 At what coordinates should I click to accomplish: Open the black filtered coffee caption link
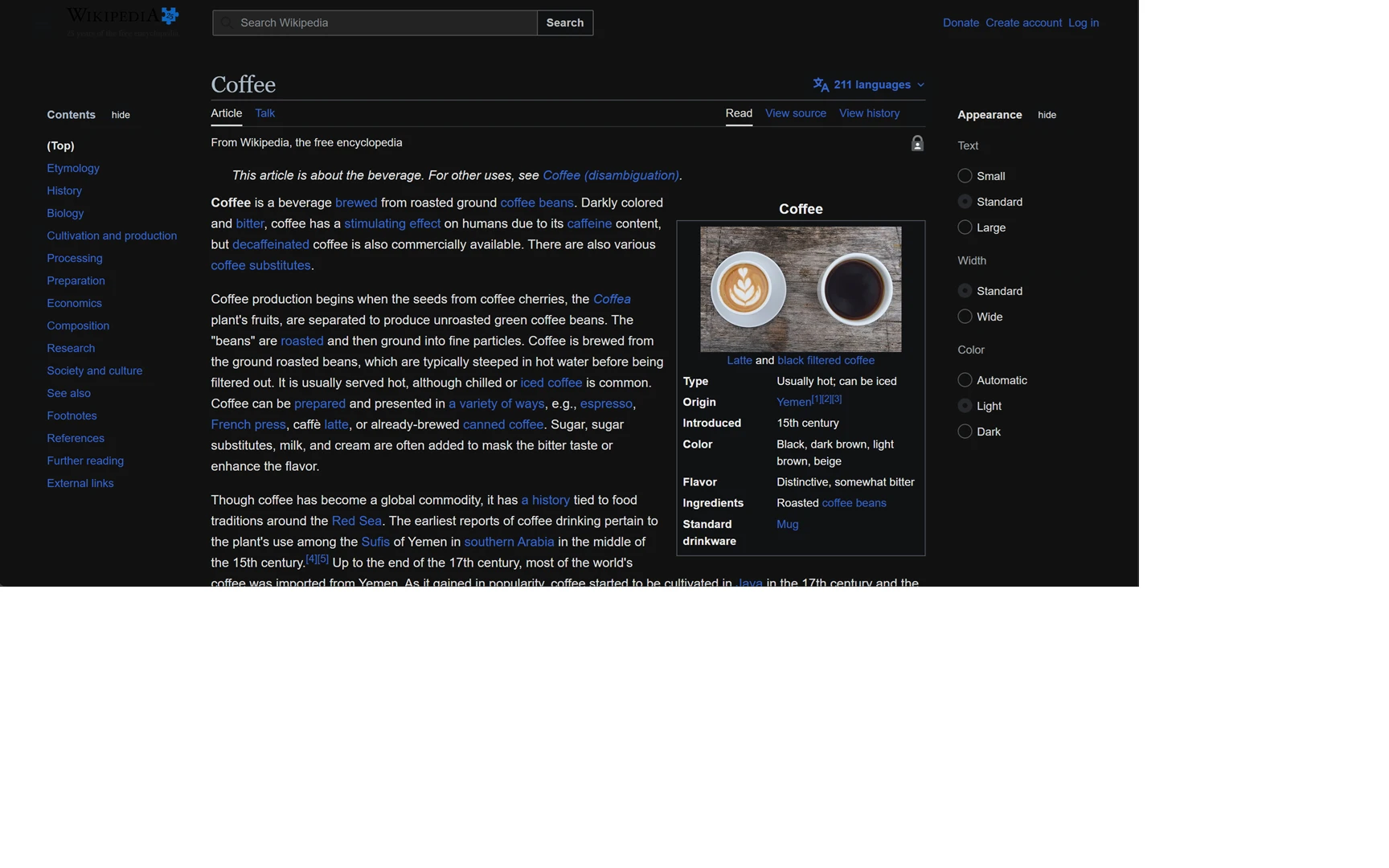[x=826, y=360]
